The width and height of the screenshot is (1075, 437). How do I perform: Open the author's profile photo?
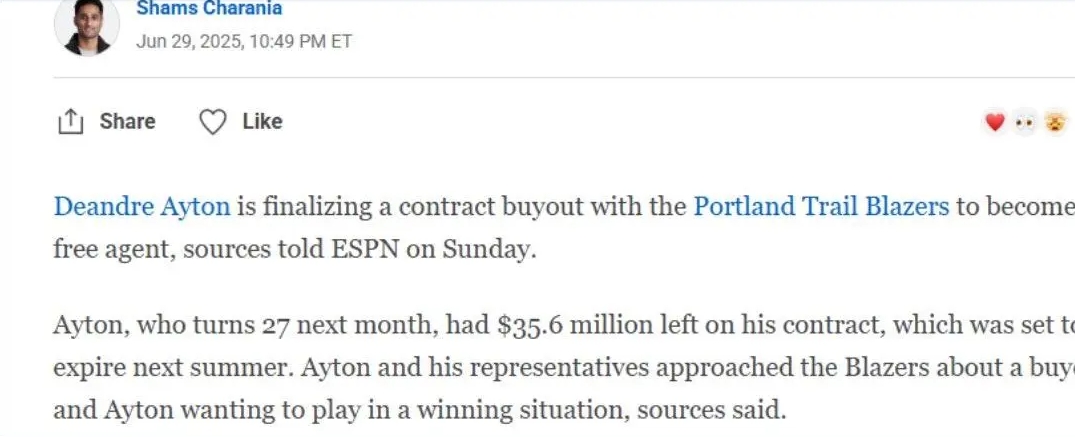(87, 26)
